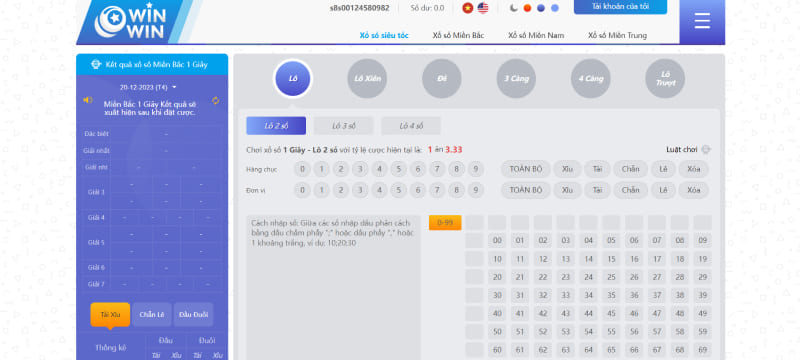This screenshot has width=800, height=360.
Task: Open Luật chơi rules icon
Action: pos(706,149)
